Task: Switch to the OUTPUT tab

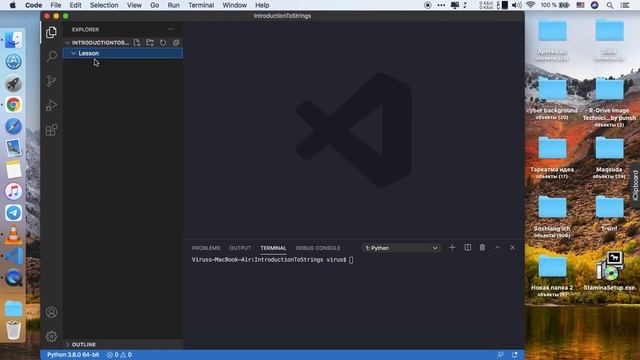Action: point(240,248)
